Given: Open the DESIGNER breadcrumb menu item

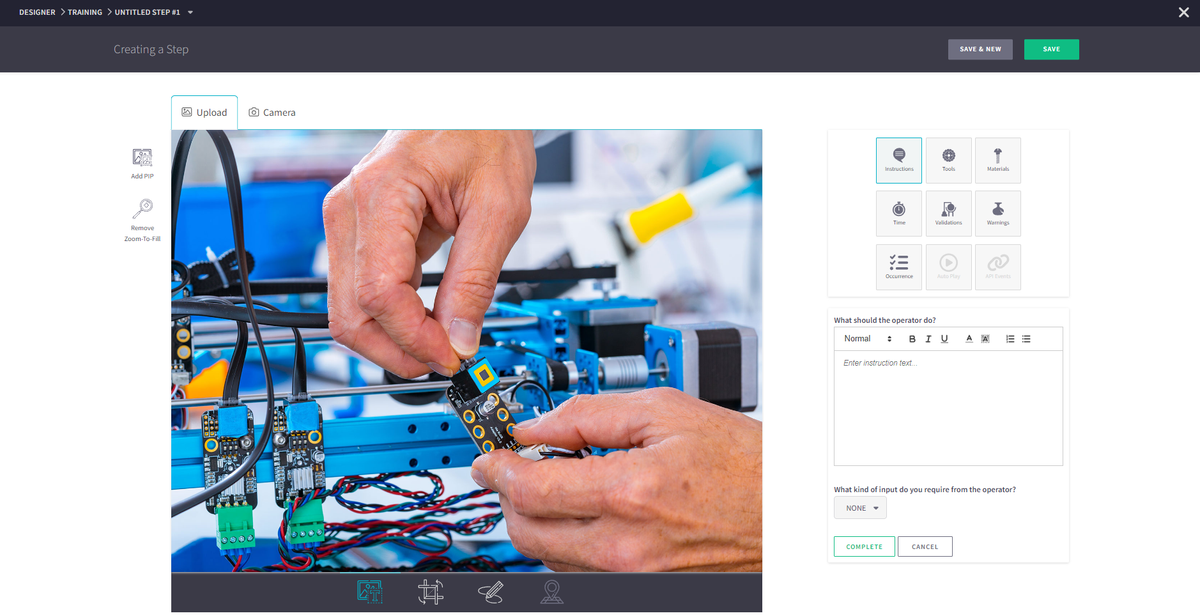Looking at the screenshot, I should click(x=35, y=13).
